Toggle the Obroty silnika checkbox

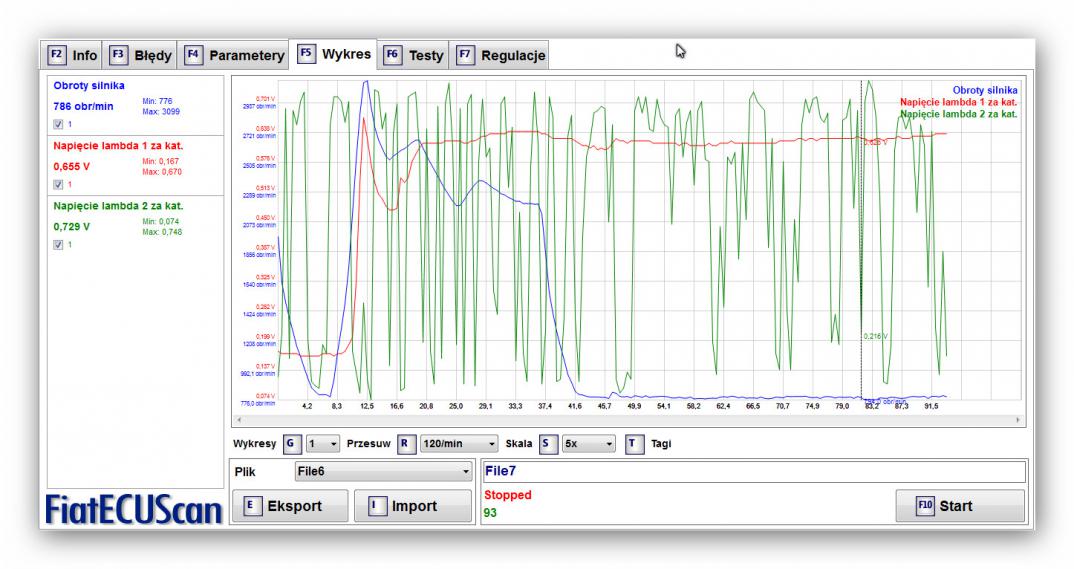pos(58,125)
